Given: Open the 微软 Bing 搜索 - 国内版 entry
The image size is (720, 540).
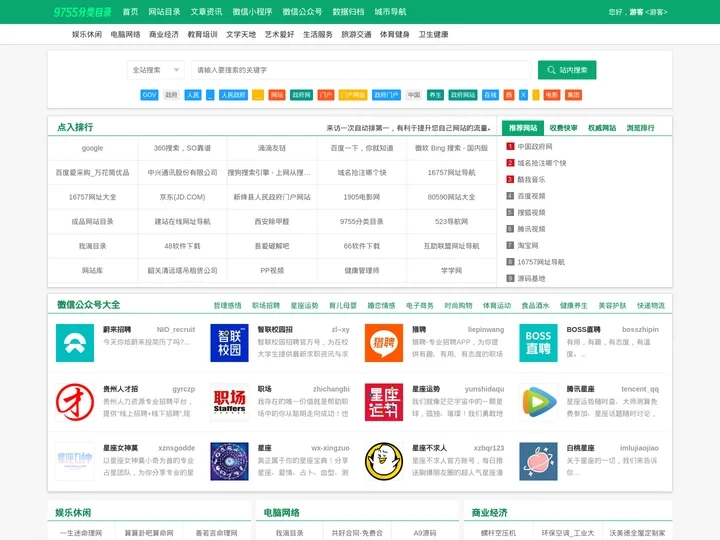Looking at the screenshot, I should [x=451, y=148].
